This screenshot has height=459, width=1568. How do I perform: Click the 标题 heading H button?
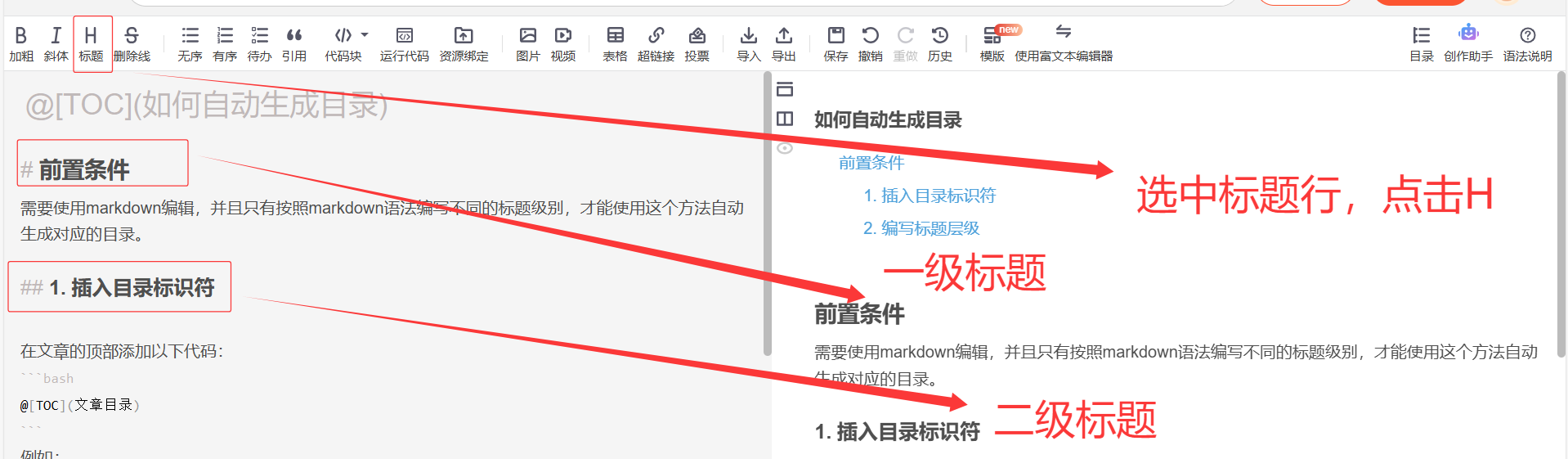coord(91,44)
